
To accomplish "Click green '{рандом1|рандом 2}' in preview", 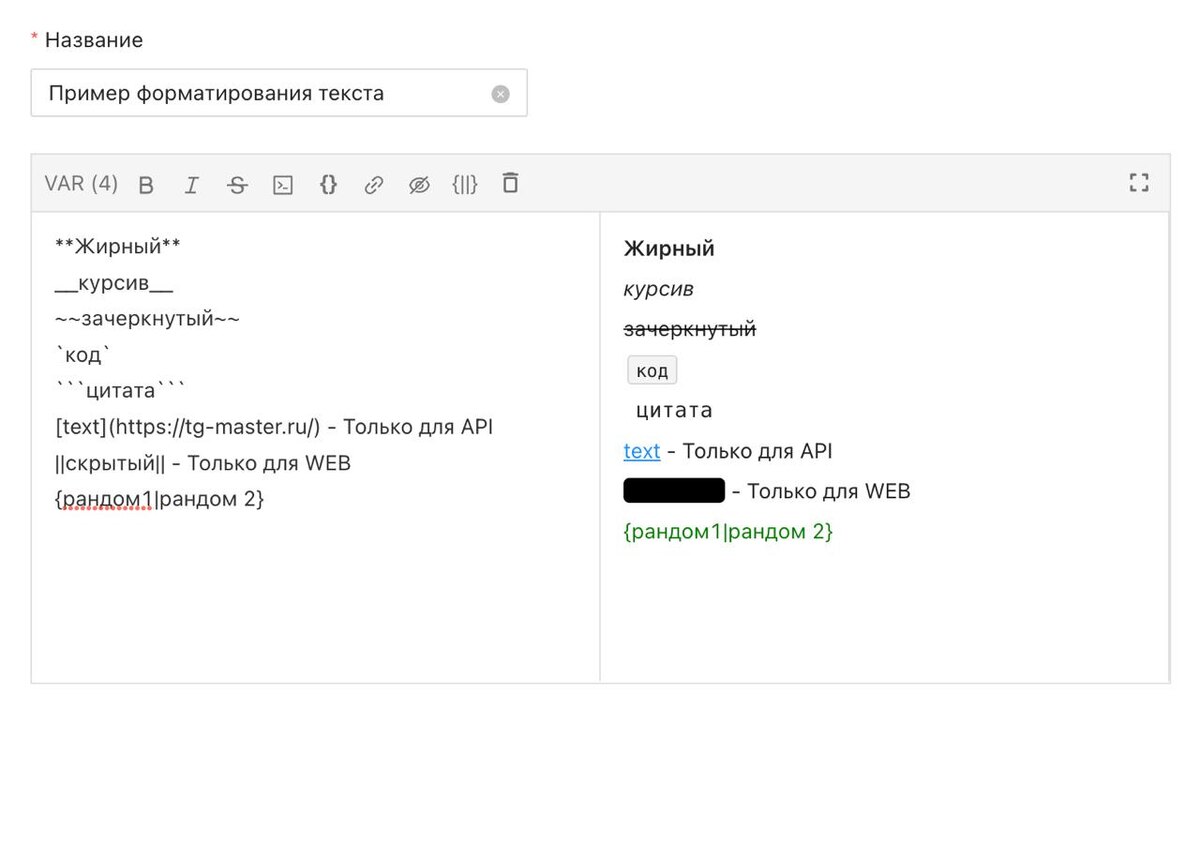I will (x=728, y=531).
